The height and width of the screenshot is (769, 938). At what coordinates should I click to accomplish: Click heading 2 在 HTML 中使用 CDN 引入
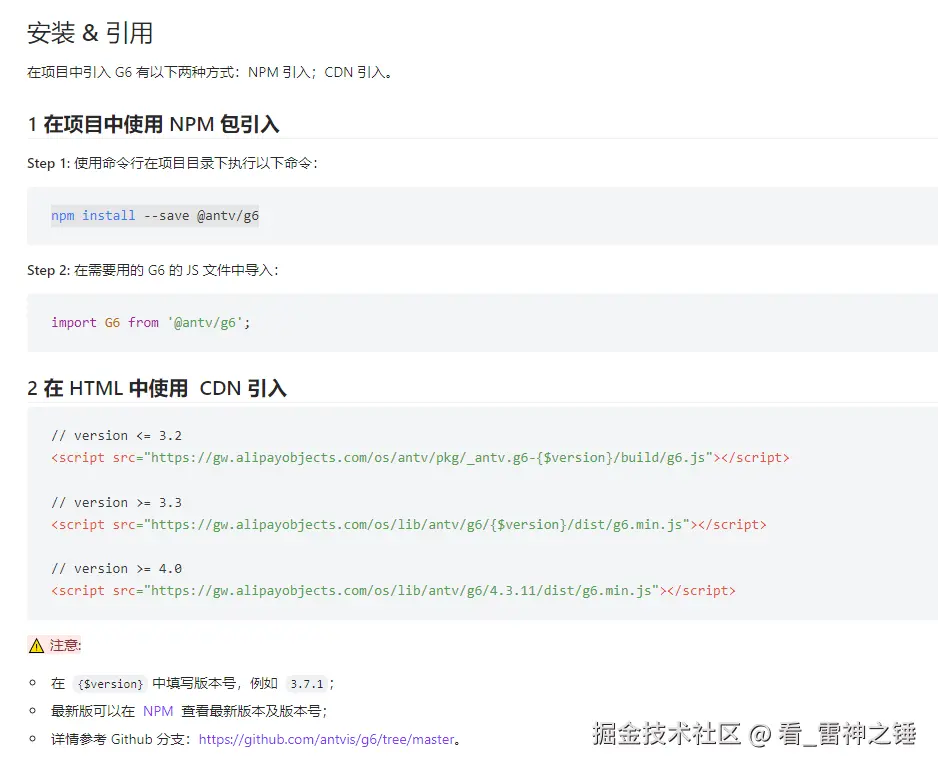[x=157, y=388]
